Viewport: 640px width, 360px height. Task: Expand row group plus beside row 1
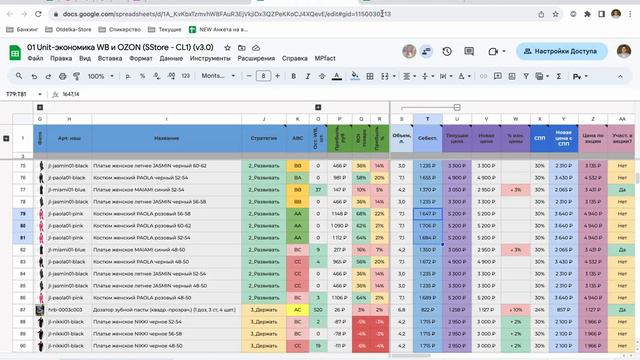point(6,138)
